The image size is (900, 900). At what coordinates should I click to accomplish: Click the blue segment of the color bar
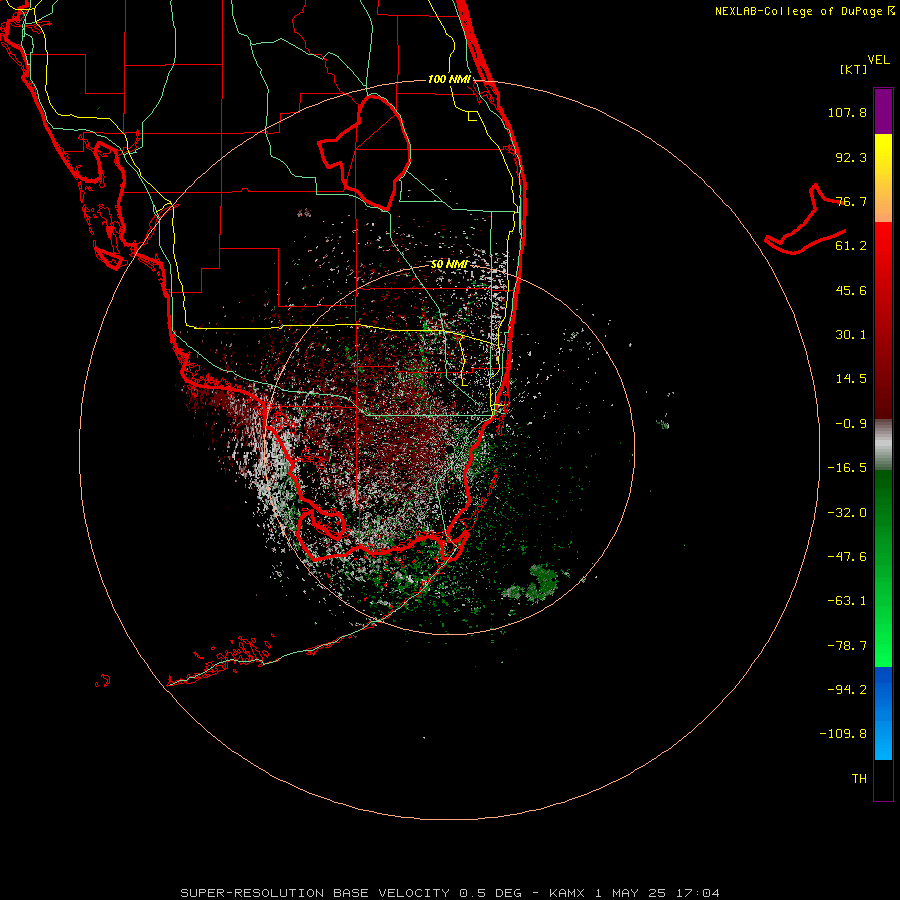point(883,713)
